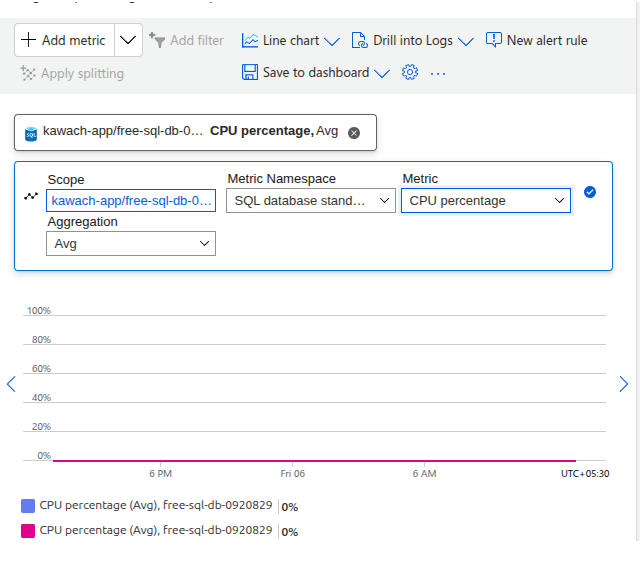
Task: Click the Scope input field
Action: (x=131, y=200)
